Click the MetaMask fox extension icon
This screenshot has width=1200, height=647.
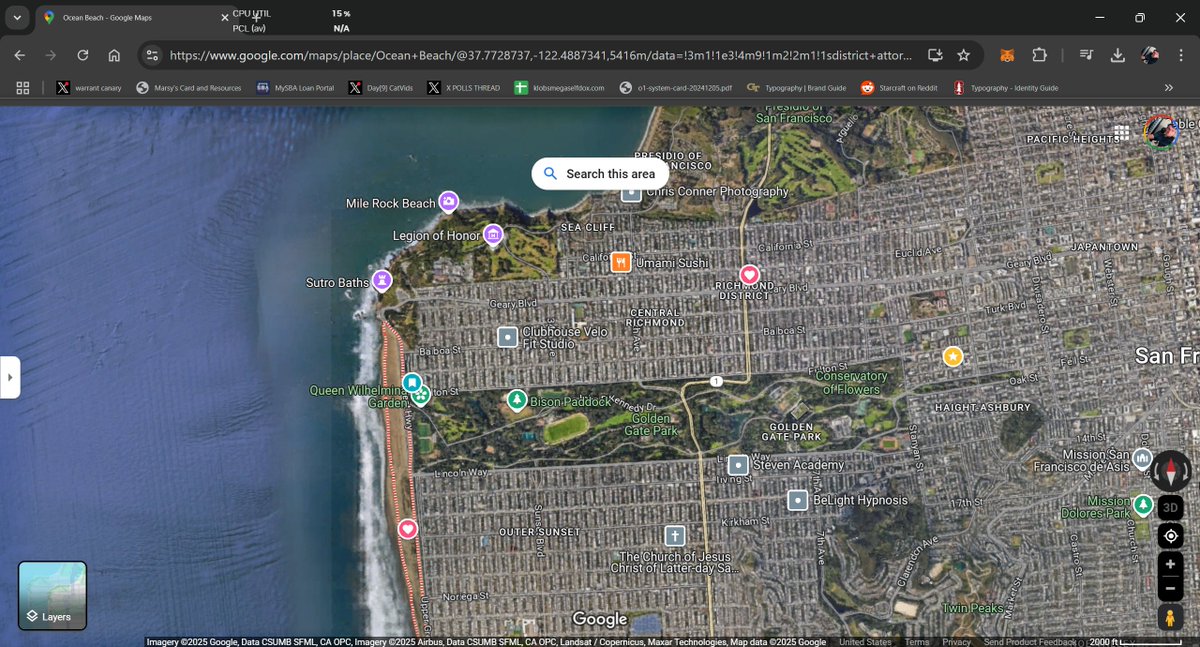tap(1009, 55)
